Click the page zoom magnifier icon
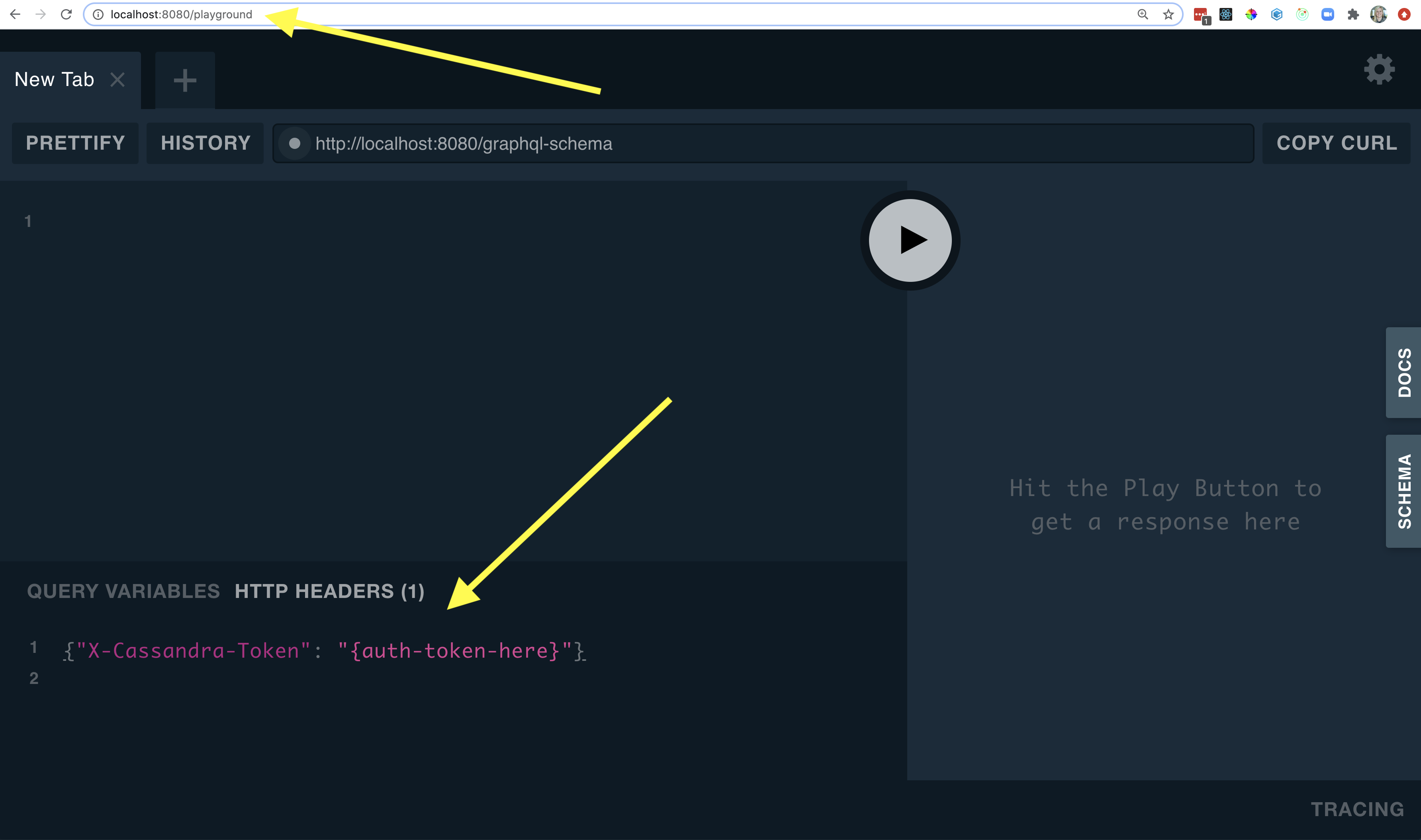This screenshot has height=840, width=1421. 1143,15
